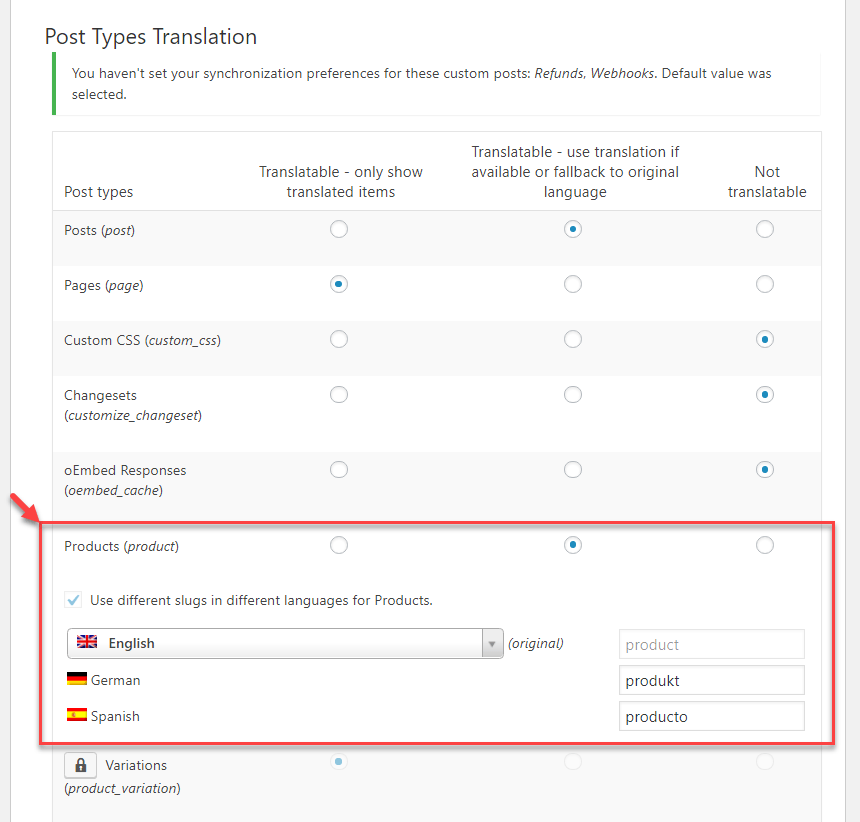Click the UK flag in language selector
860x822 pixels.
tap(87, 643)
